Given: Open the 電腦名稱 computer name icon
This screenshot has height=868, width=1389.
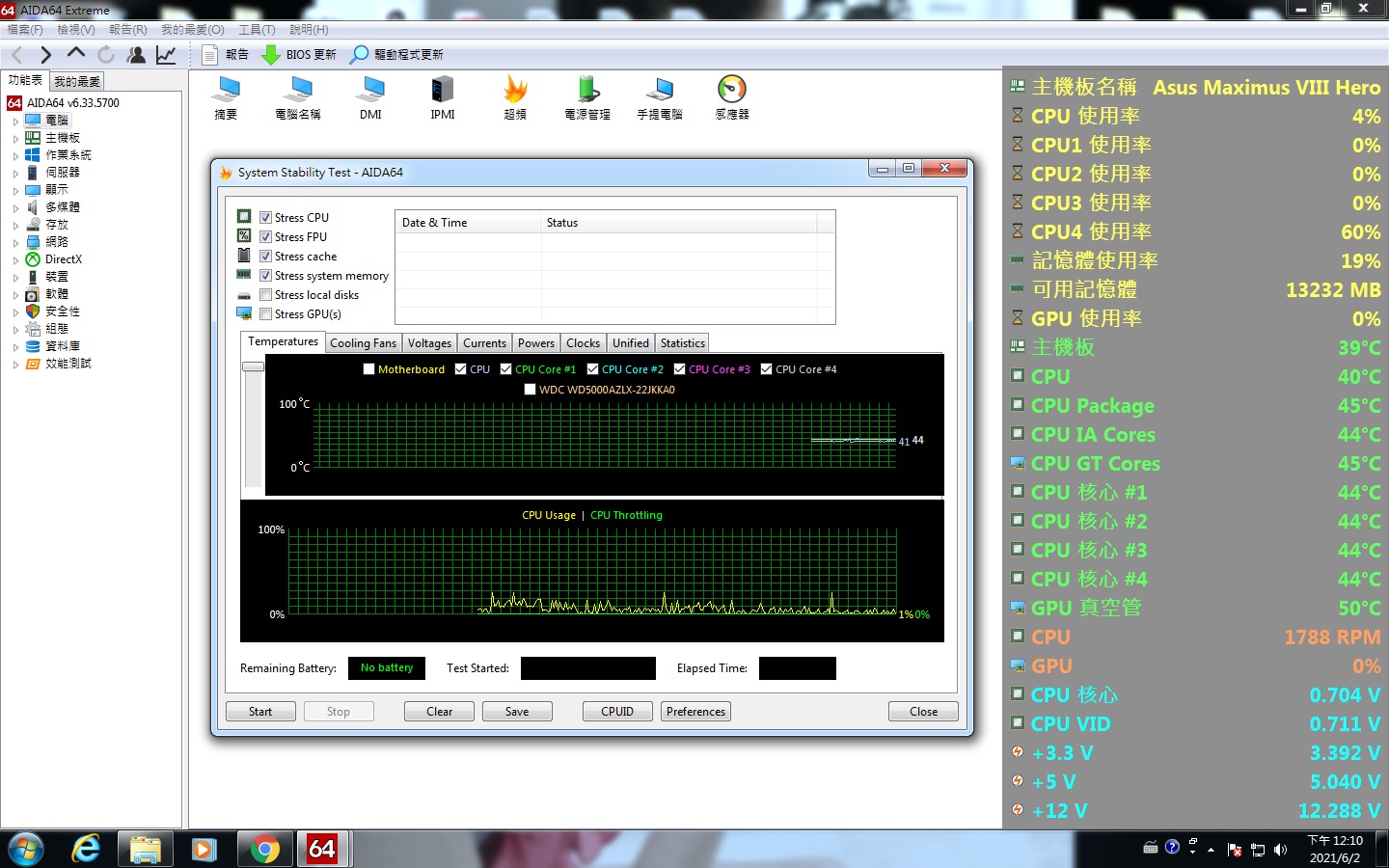Looking at the screenshot, I should pos(298,97).
